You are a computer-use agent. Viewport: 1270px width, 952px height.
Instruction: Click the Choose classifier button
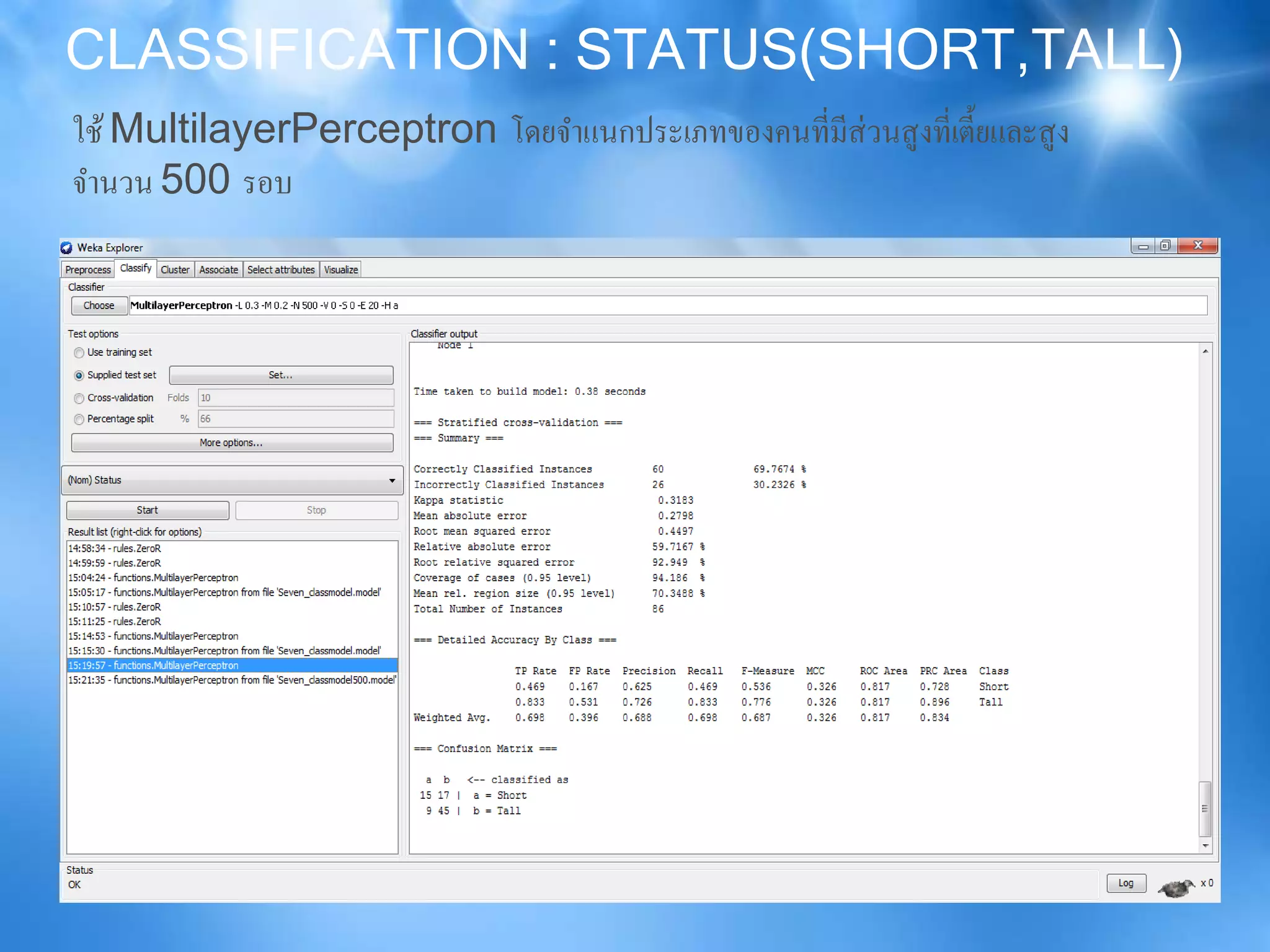click(x=99, y=306)
